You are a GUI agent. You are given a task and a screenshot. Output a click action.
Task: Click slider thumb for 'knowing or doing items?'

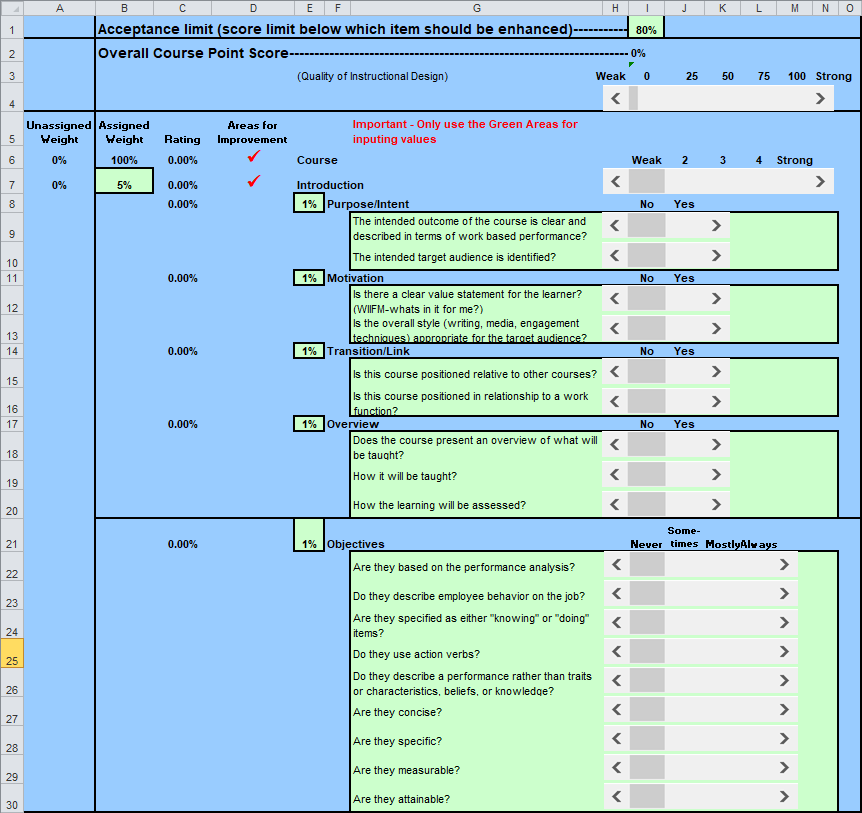tap(647, 622)
